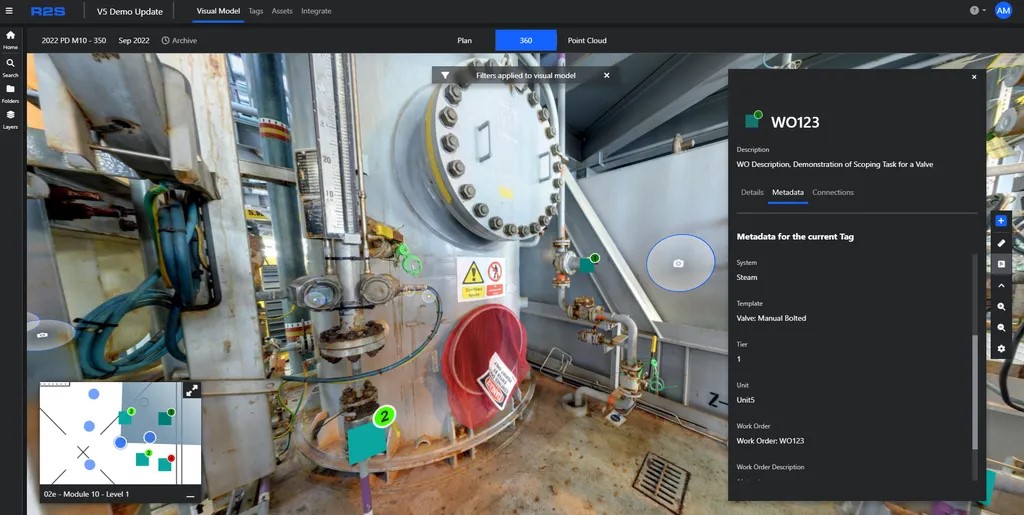1024x515 pixels.
Task: Click the blue plus add tool
Action: point(1001,220)
